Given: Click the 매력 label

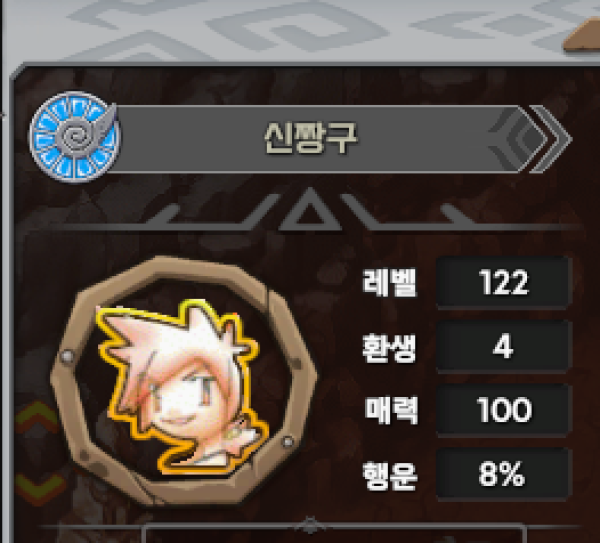Looking at the screenshot, I should [x=391, y=410].
